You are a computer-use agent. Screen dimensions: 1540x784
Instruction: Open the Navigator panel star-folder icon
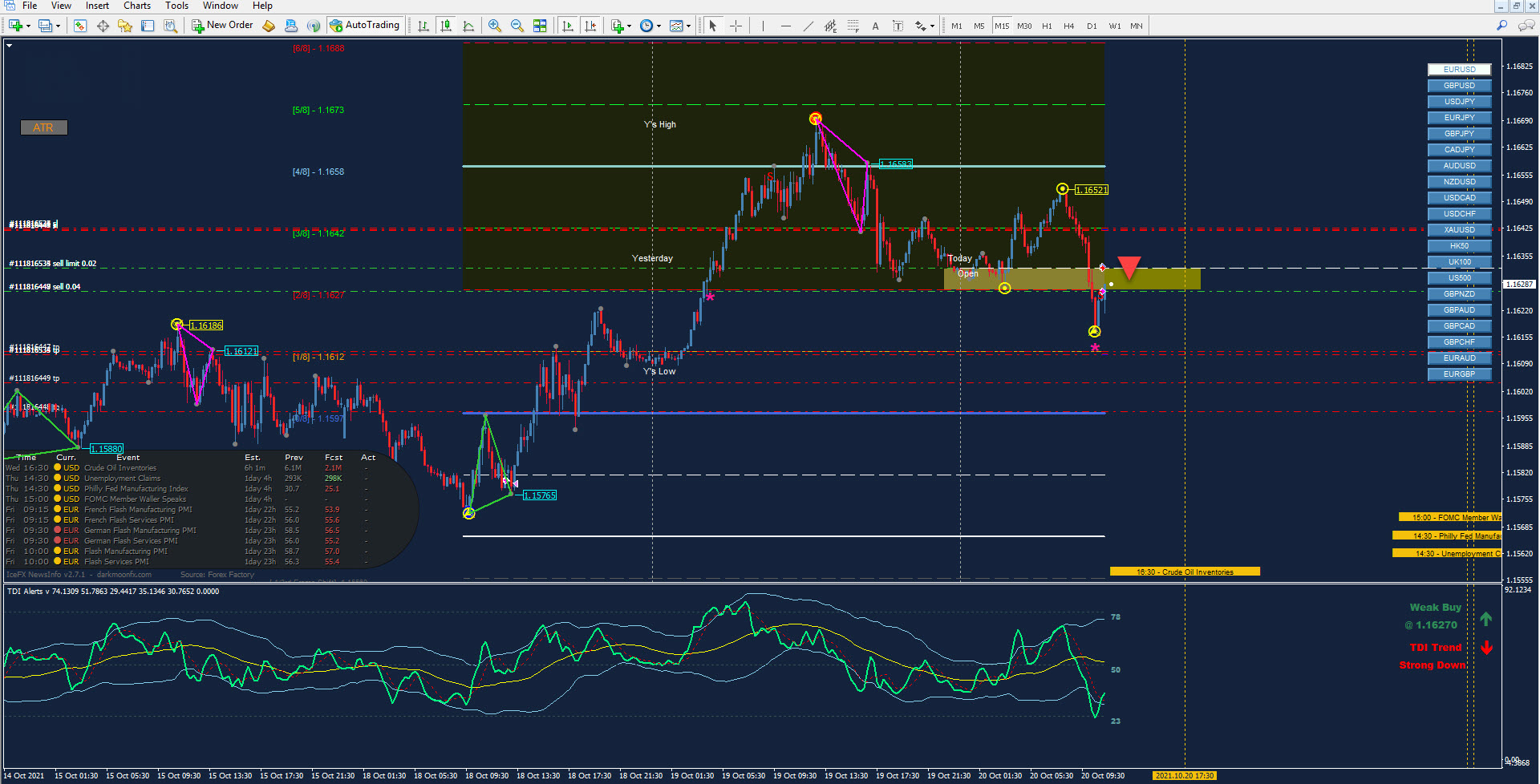tap(125, 26)
